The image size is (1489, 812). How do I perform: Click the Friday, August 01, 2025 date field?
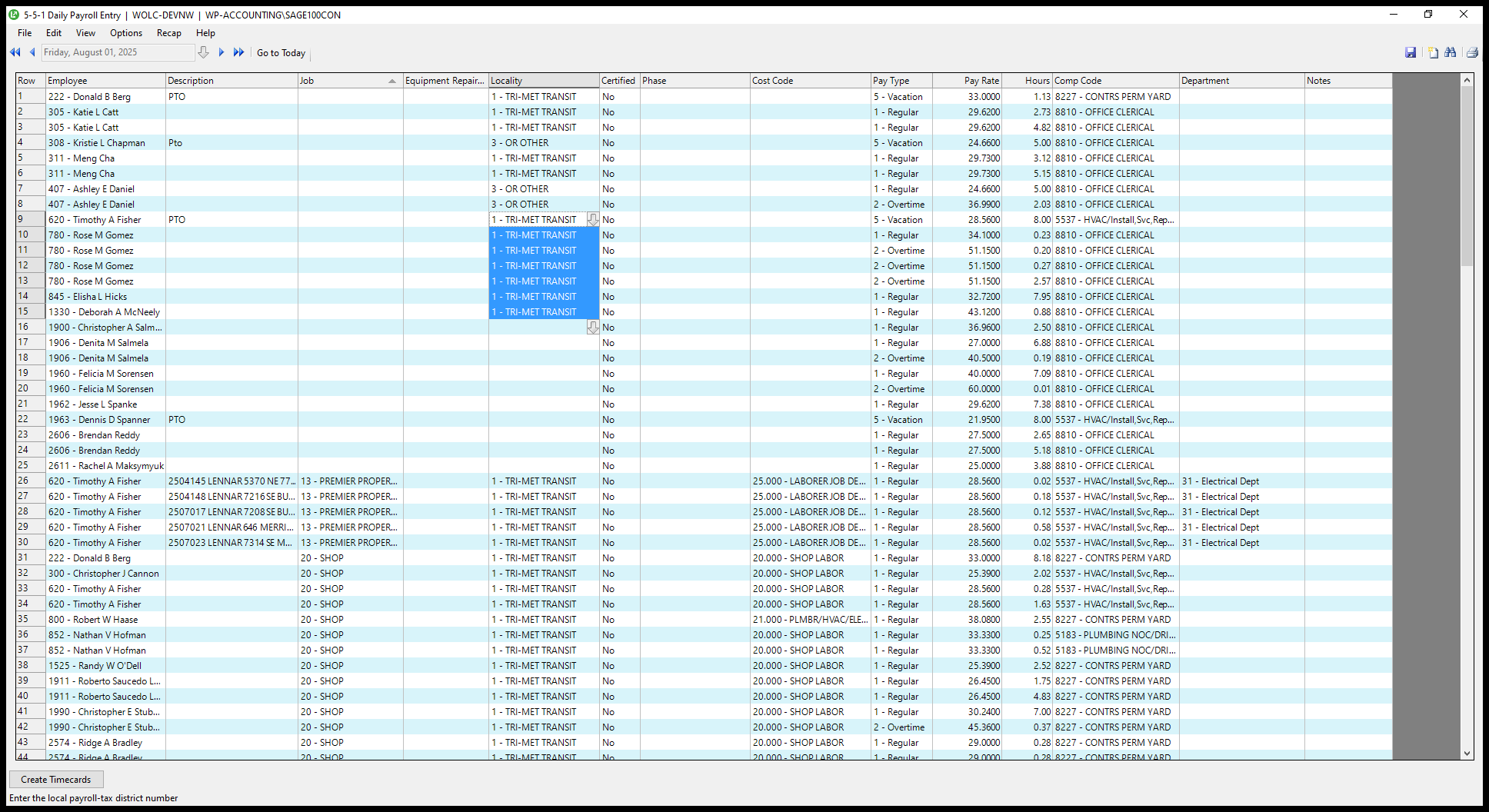117,52
